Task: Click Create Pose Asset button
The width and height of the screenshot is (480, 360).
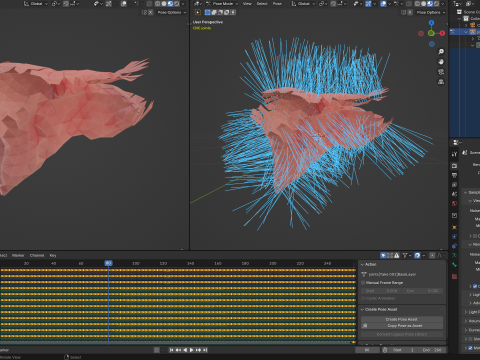Action: coord(402,319)
